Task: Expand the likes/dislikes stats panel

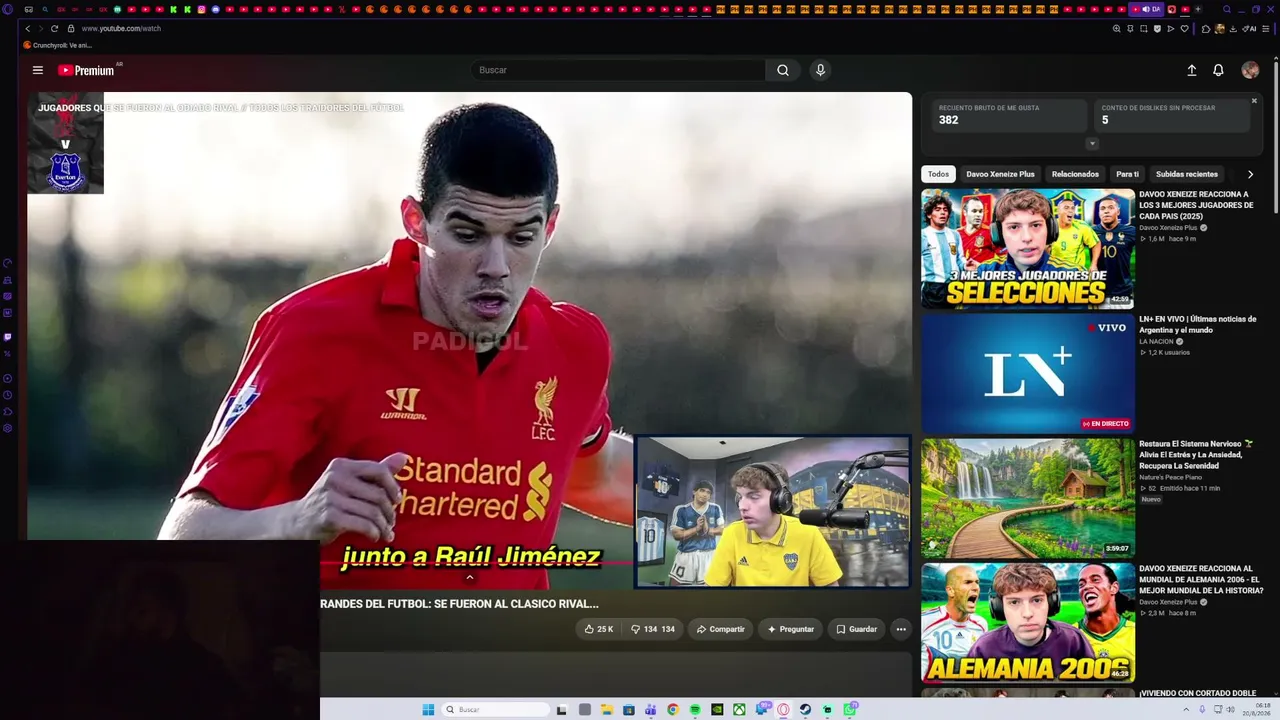Action: click(x=1092, y=144)
